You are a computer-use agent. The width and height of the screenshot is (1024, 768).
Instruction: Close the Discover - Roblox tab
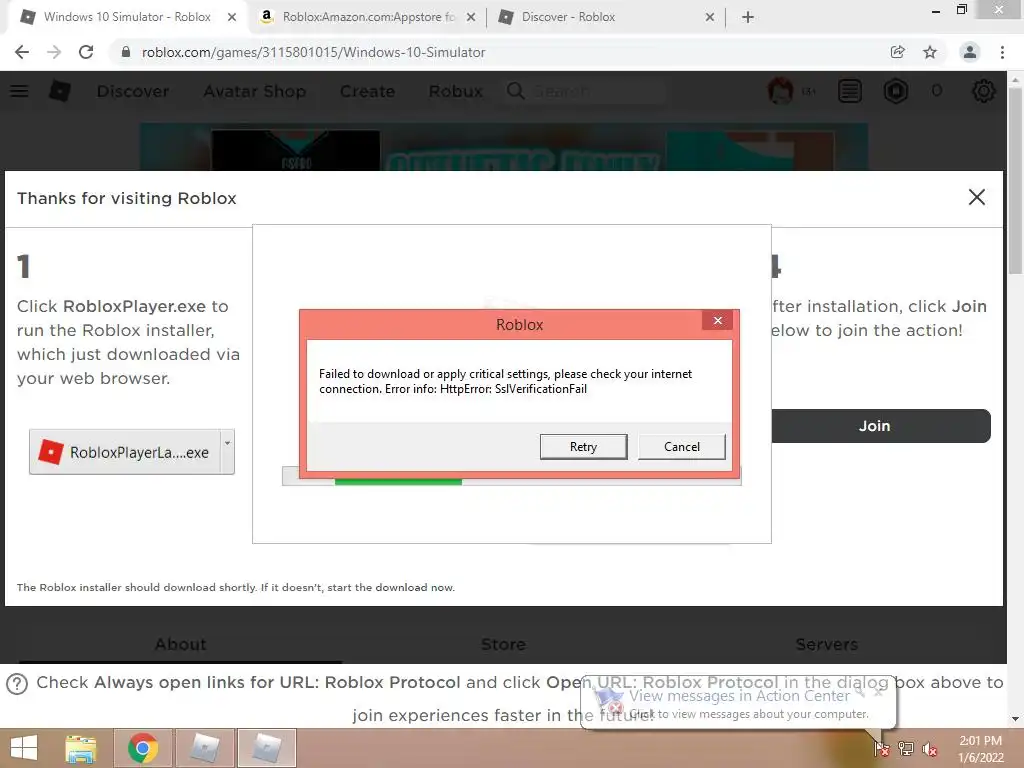710,17
